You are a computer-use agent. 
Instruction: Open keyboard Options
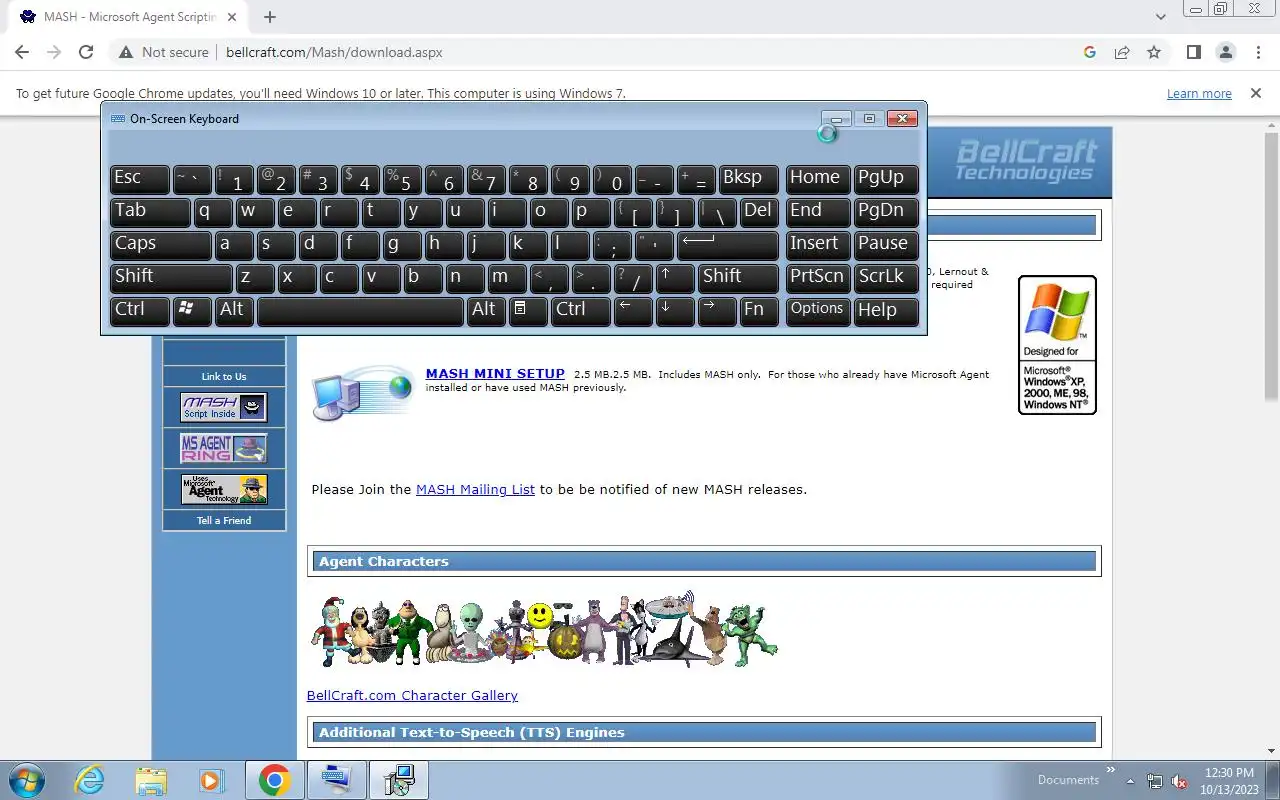818,311
